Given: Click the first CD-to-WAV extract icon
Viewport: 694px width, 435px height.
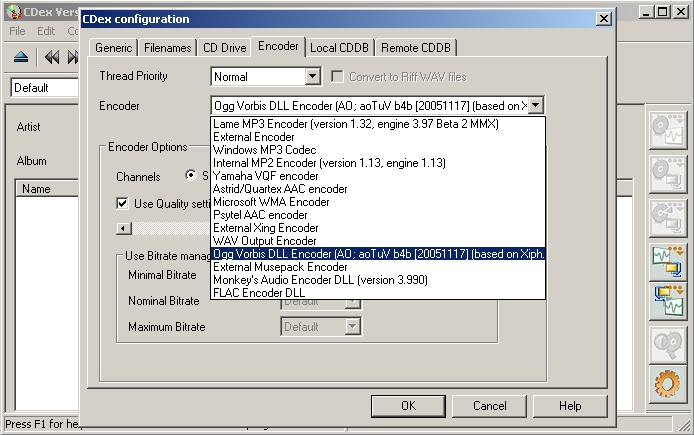Looking at the screenshot, I should (668, 130).
